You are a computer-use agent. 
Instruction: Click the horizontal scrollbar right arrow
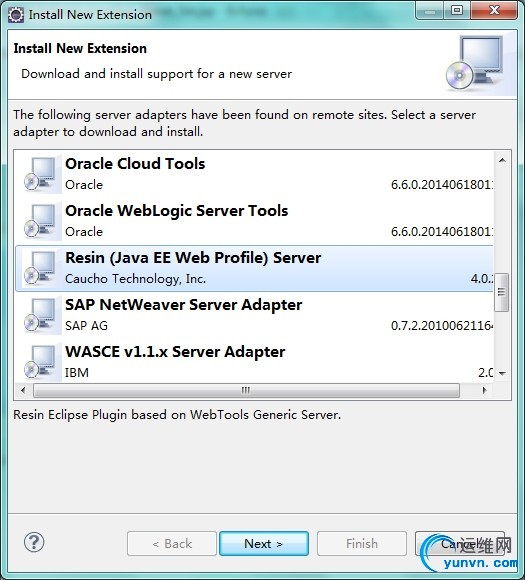(484, 390)
